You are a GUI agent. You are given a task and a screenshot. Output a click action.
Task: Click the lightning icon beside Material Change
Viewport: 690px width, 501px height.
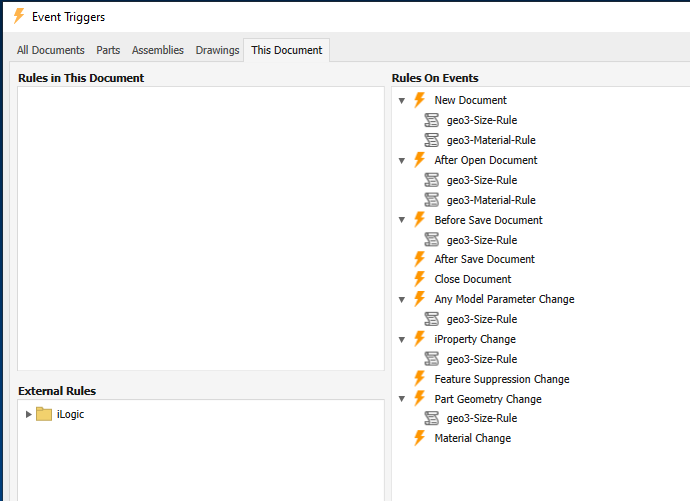pyautogui.click(x=420, y=438)
